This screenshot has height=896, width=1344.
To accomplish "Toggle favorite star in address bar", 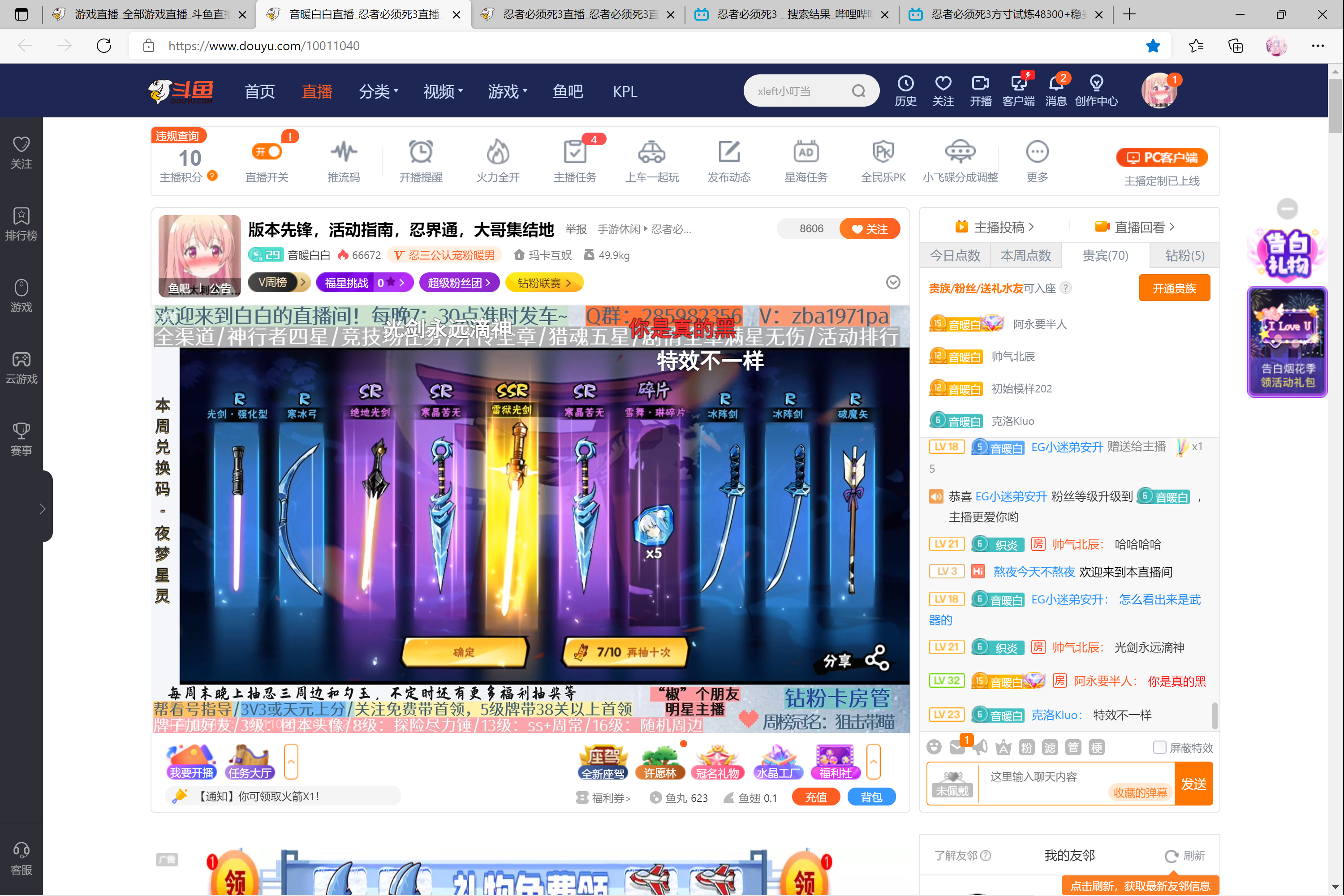I will click(1153, 46).
